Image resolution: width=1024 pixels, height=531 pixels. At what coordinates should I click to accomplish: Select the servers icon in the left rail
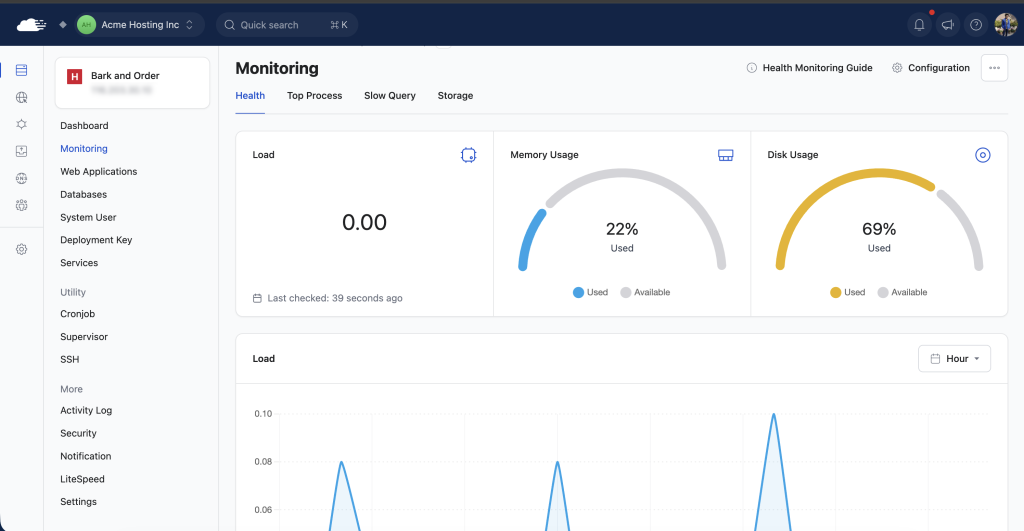[x=22, y=70]
